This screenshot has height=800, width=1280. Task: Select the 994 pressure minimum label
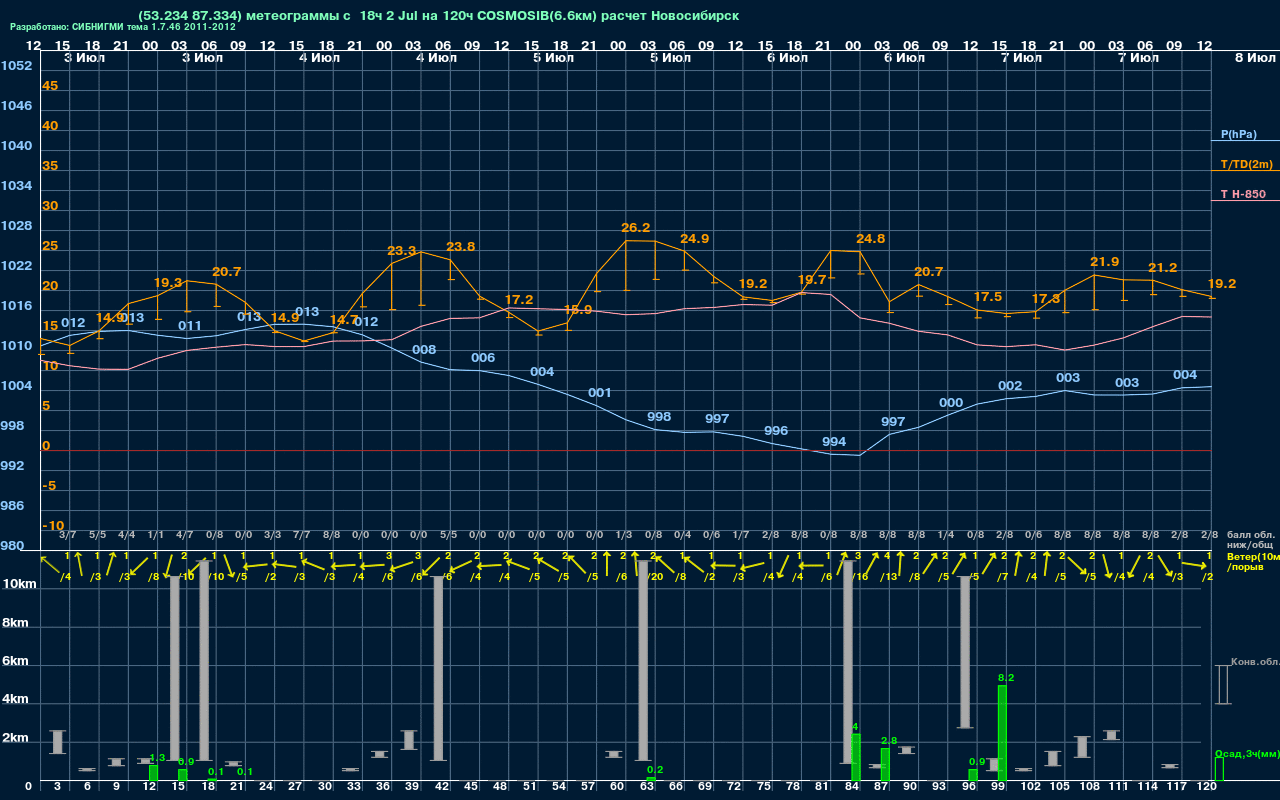coord(834,442)
